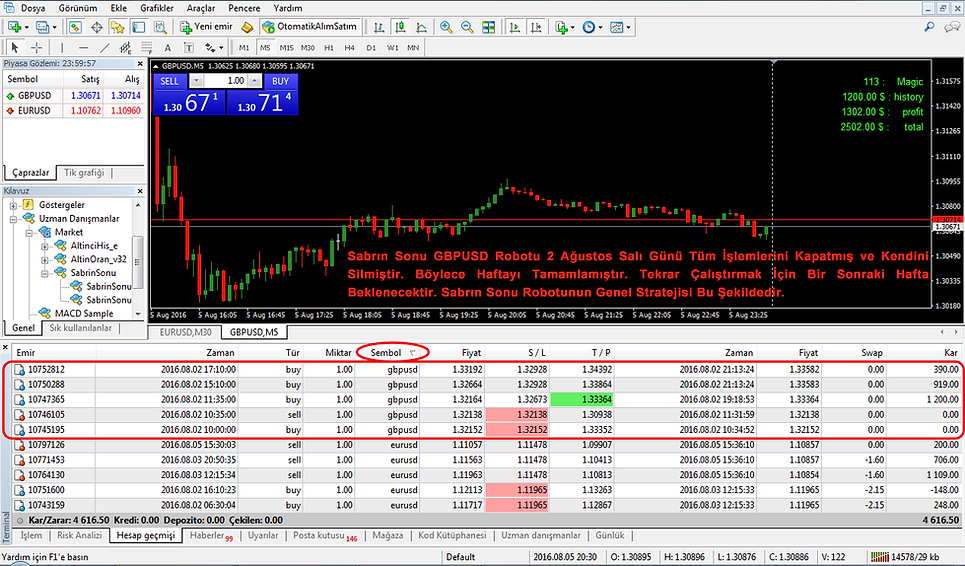Open the new chart toolbar icon

[x=15, y=27]
